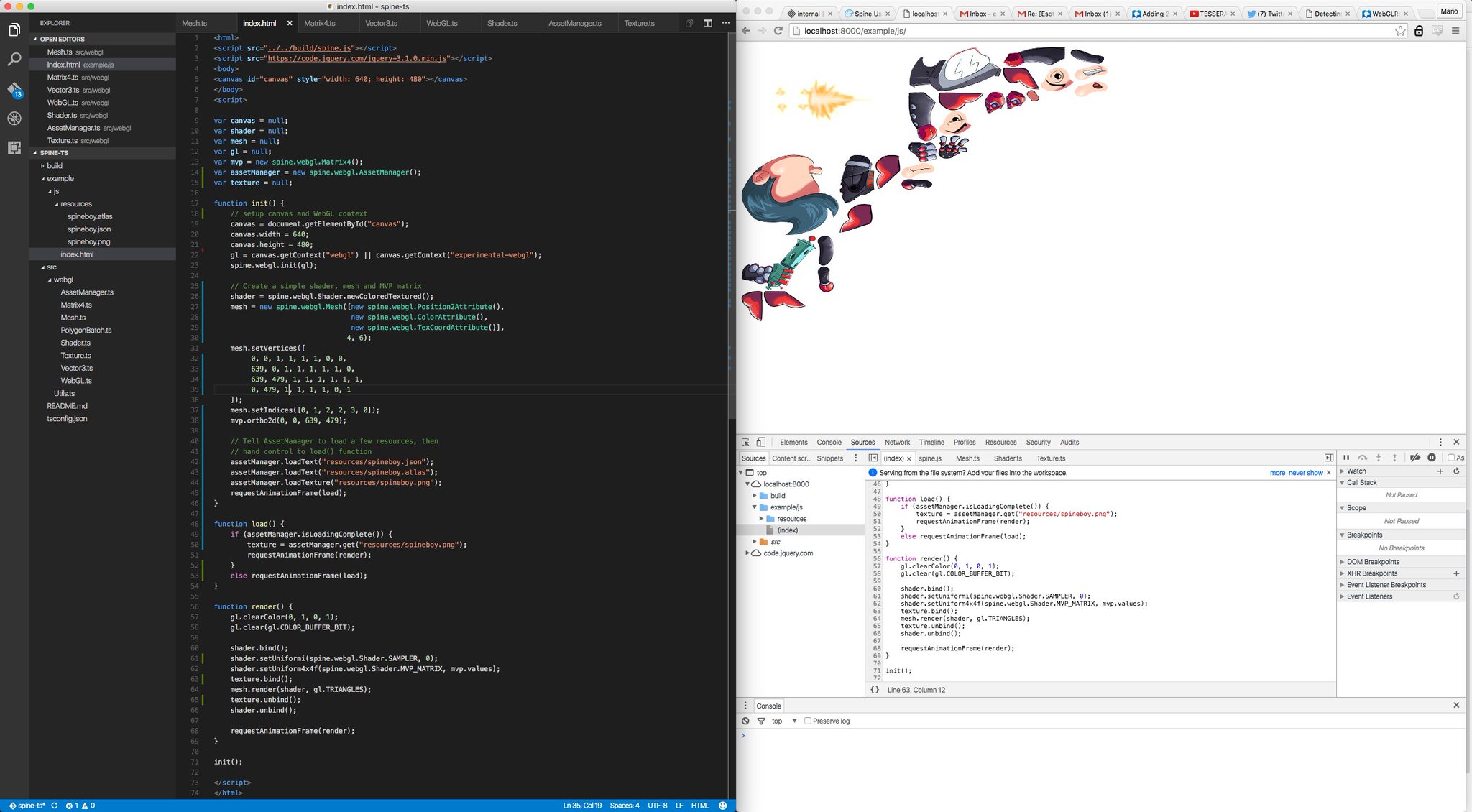This screenshot has height=812, width=1472.
Task: Clear the console log
Action: coord(745,721)
